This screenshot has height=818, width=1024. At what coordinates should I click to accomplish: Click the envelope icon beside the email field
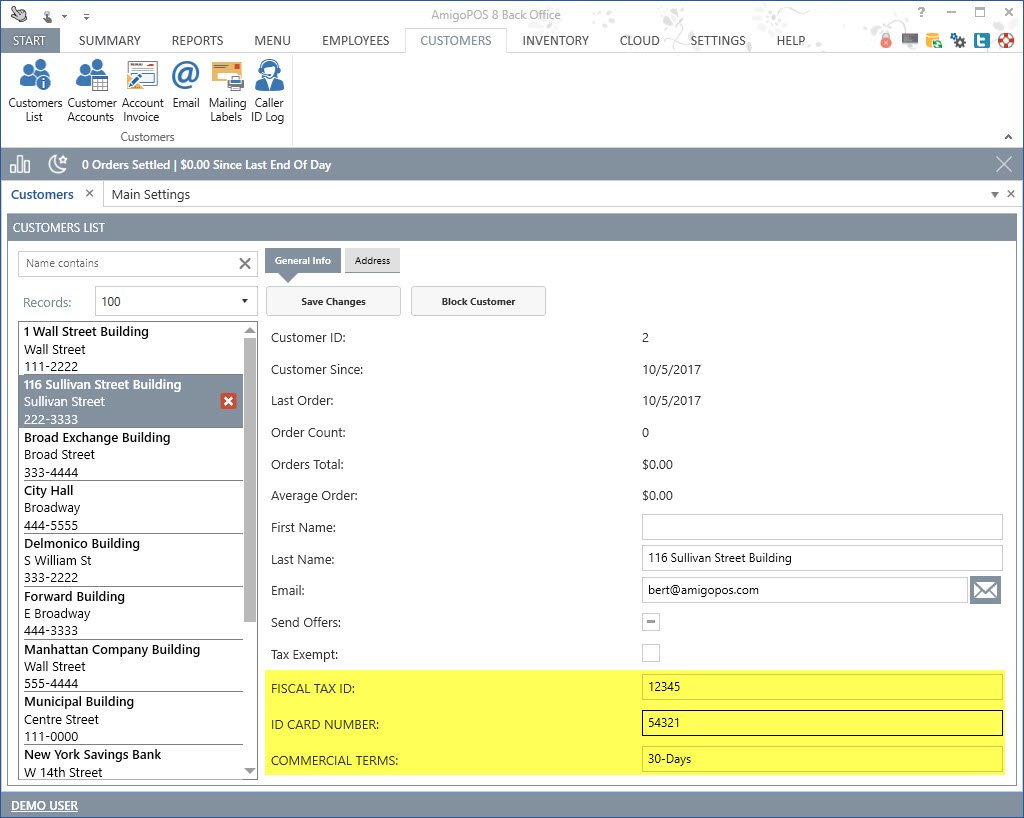(x=985, y=590)
